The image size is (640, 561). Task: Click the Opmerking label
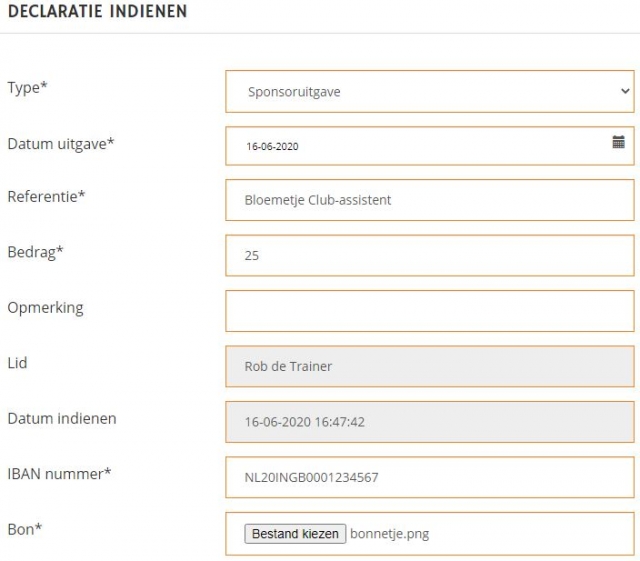[x=45, y=307]
